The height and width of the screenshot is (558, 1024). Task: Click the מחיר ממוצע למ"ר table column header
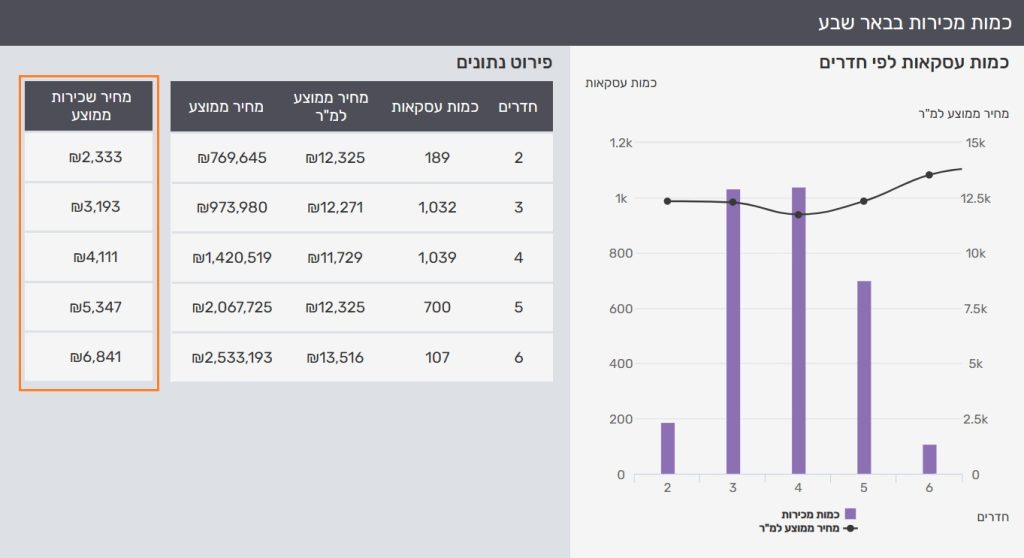point(331,106)
